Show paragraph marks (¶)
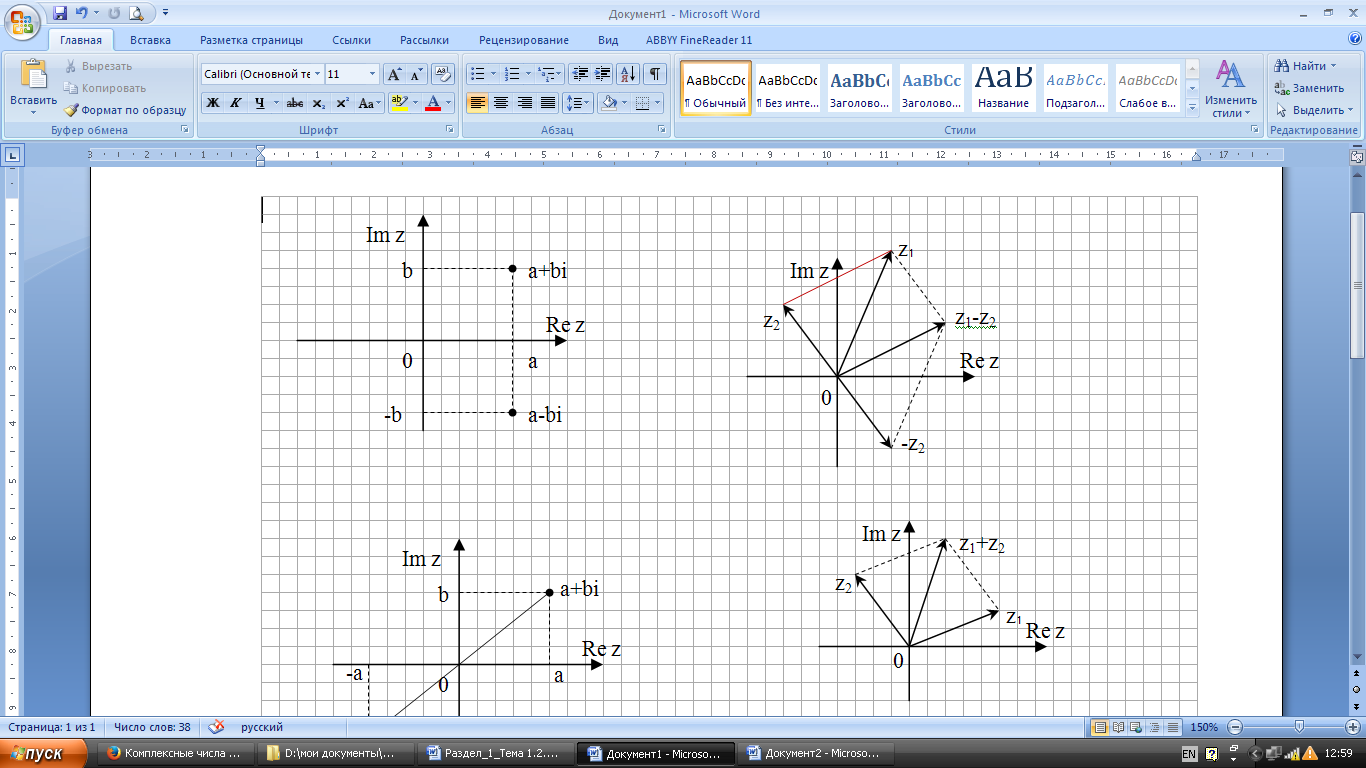The image size is (1366, 768). click(x=655, y=74)
